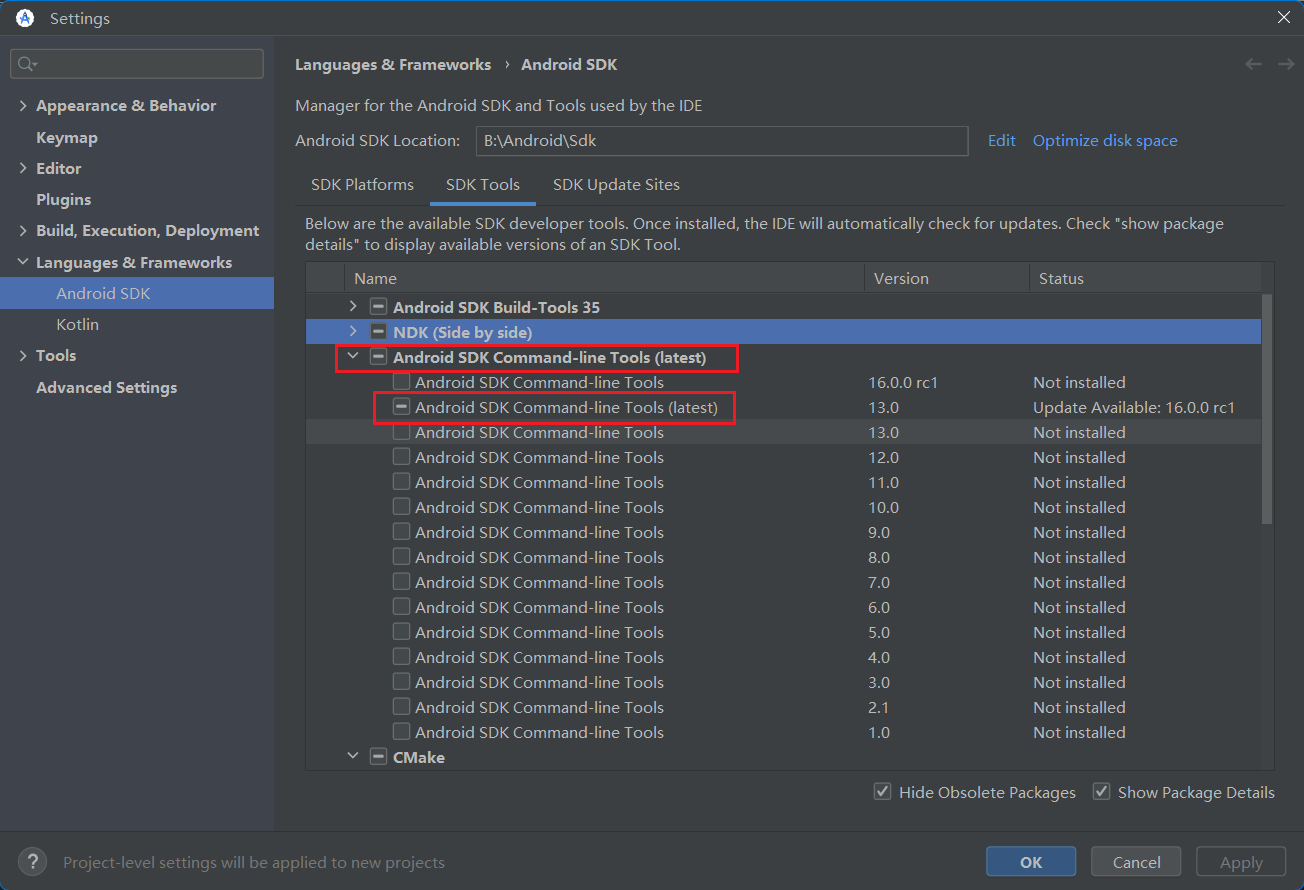This screenshot has height=890, width=1304.
Task: Check Command-line Tools version 1.0
Action: 401,732
